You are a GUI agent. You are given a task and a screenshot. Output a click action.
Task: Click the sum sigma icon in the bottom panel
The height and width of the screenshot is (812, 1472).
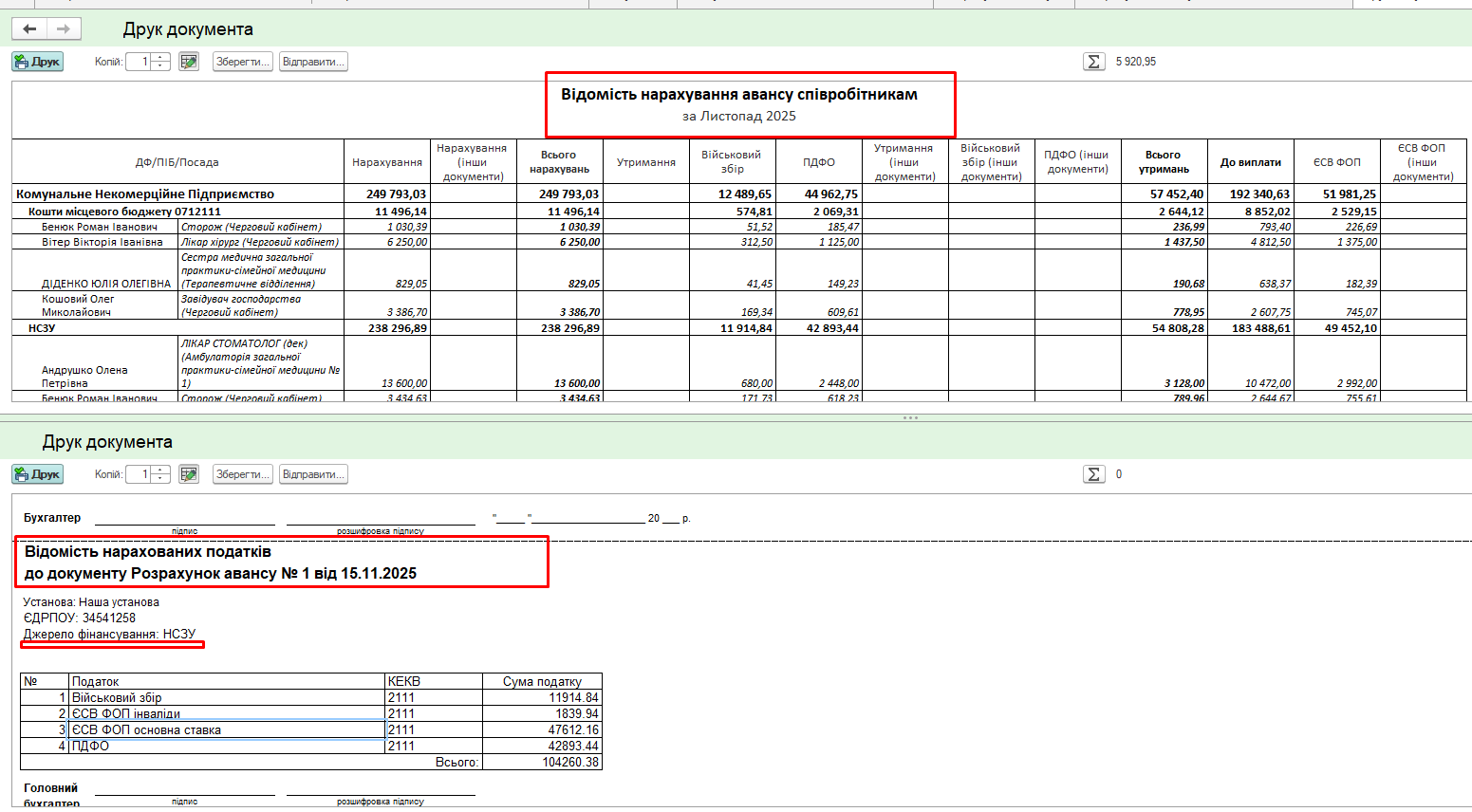coord(1093,474)
